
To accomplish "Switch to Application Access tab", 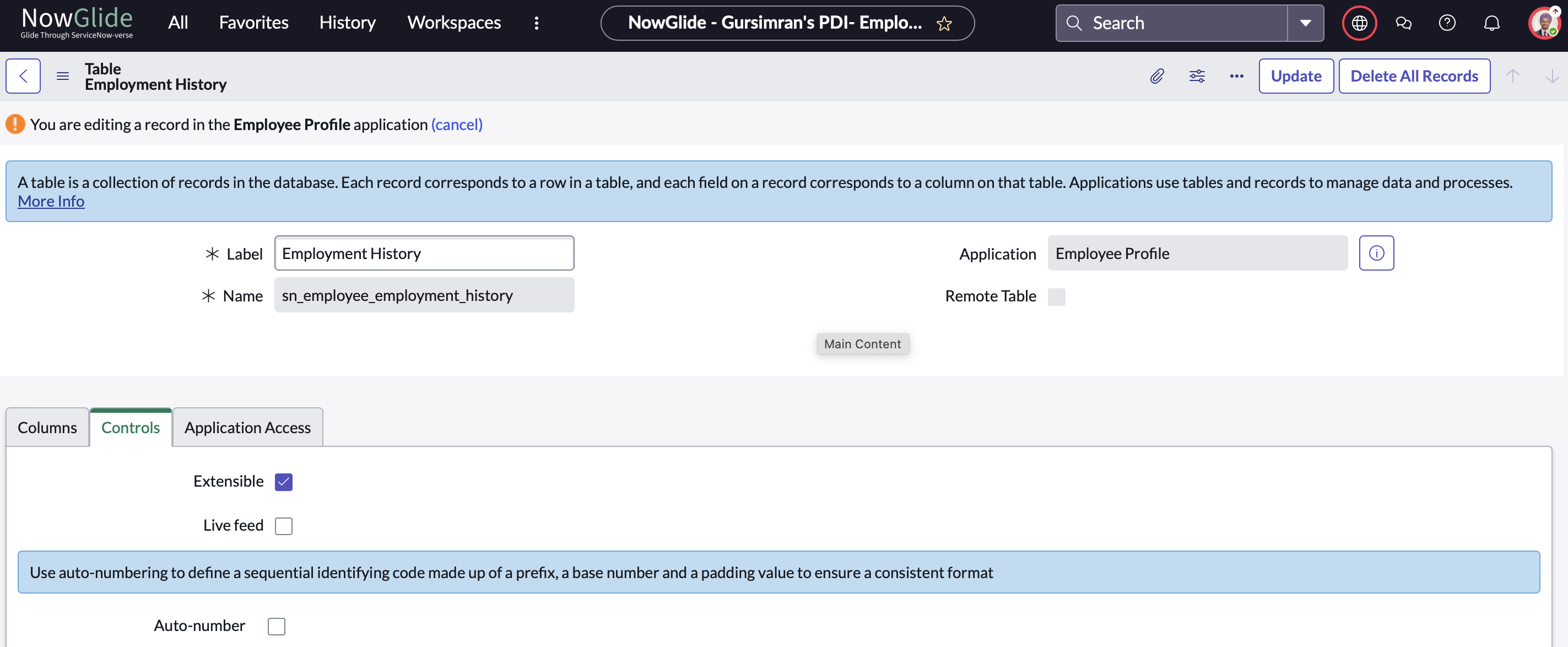I will pos(247,427).
